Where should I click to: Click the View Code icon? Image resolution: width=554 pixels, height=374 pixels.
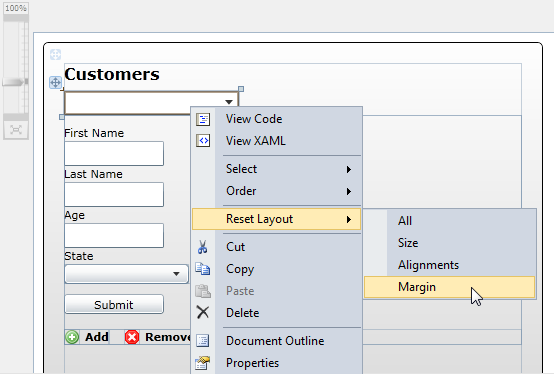[203, 119]
